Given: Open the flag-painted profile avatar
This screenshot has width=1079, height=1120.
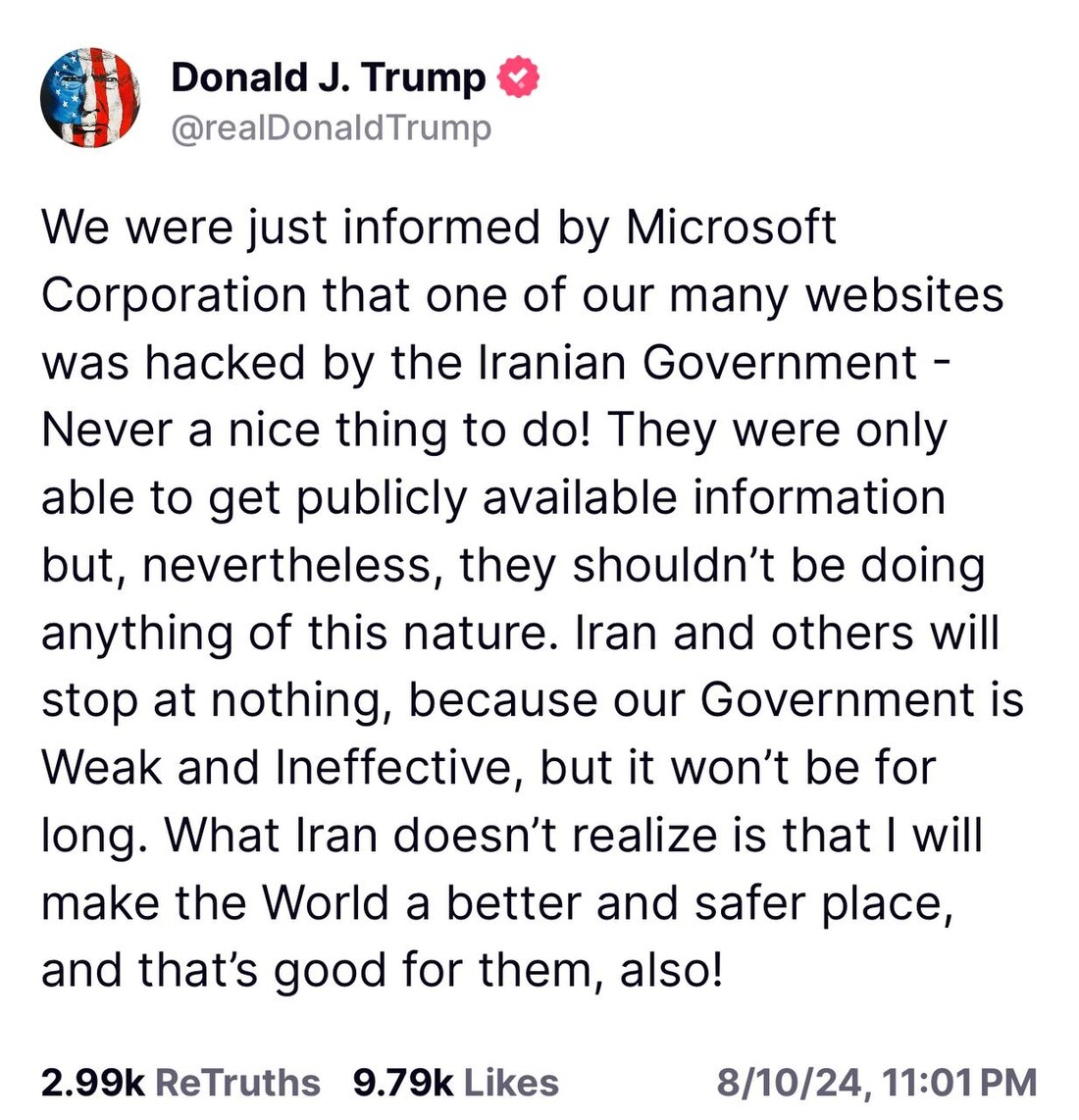Looking at the screenshot, I should (x=90, y=98).
